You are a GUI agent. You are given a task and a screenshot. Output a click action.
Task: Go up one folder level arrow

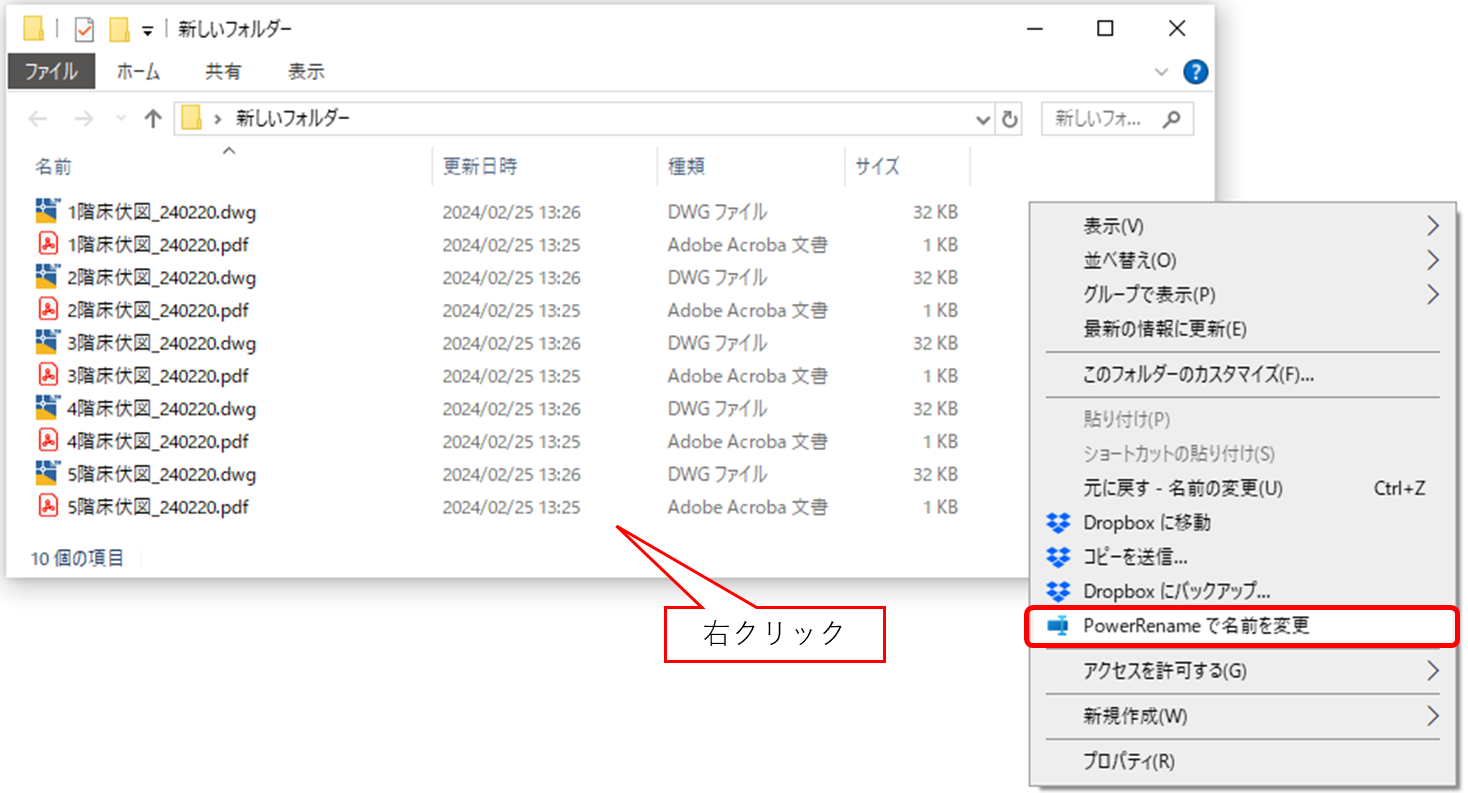(x=152, y=119)
